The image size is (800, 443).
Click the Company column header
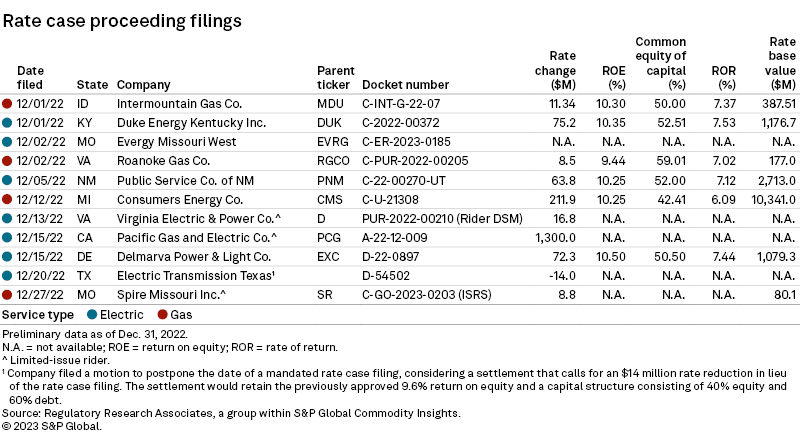pyautogui.click(x=143, y=85)
